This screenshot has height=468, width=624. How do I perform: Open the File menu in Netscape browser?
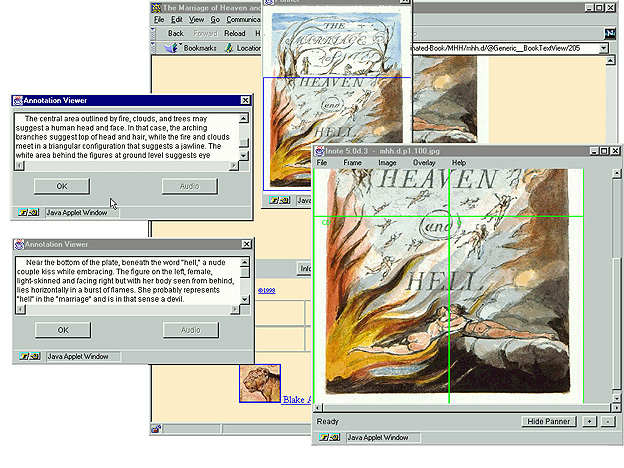[x=159, y=20]
